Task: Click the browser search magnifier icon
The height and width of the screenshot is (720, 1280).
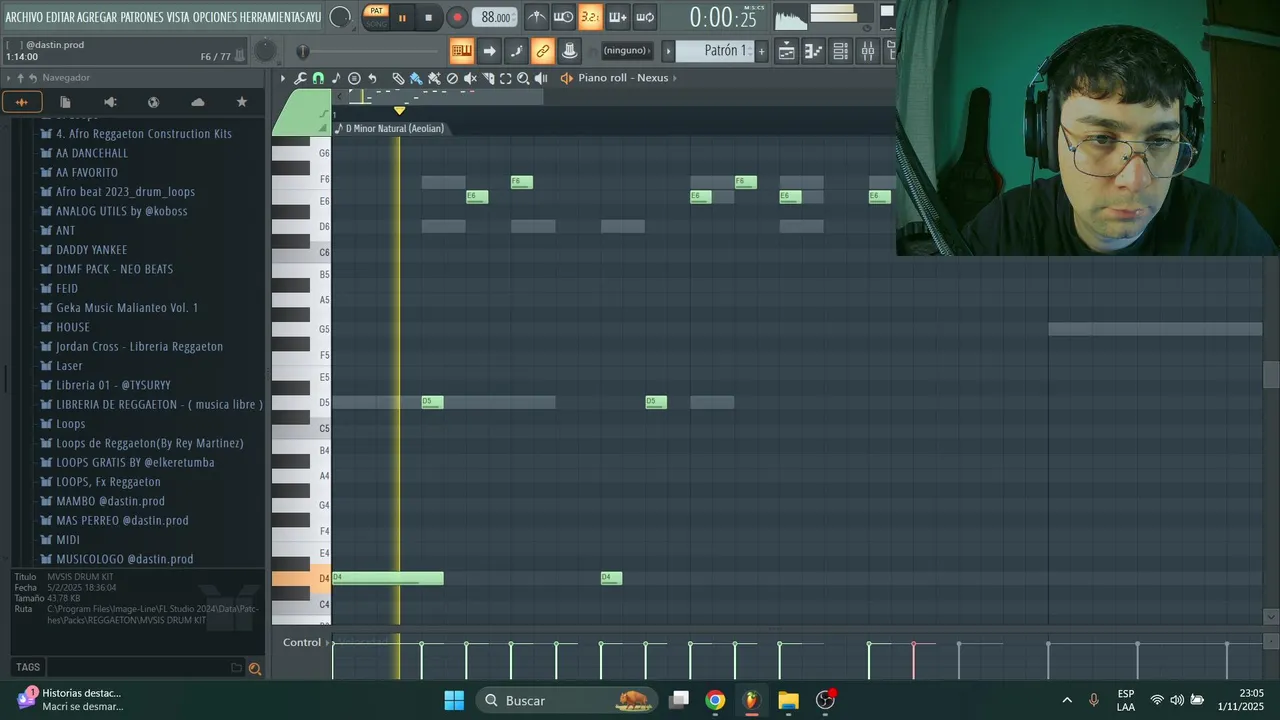Action: pos(254,669)
